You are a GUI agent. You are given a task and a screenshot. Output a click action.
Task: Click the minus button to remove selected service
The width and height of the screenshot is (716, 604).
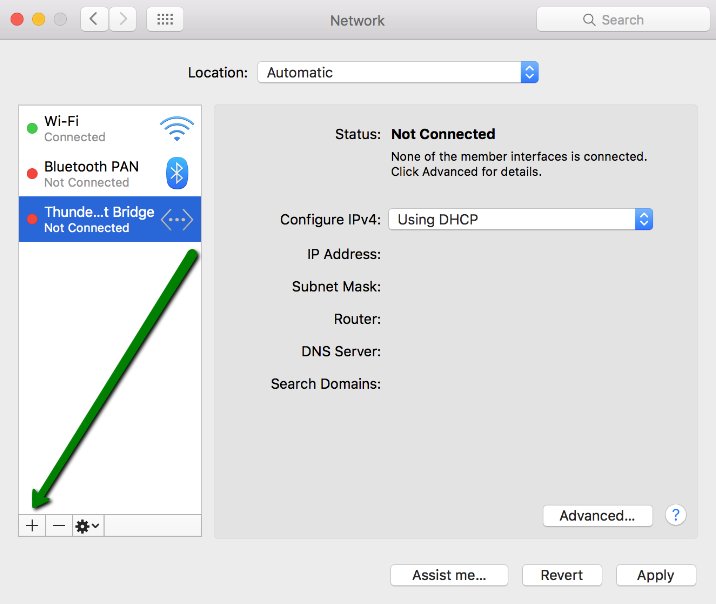click(x=59, y=526)
